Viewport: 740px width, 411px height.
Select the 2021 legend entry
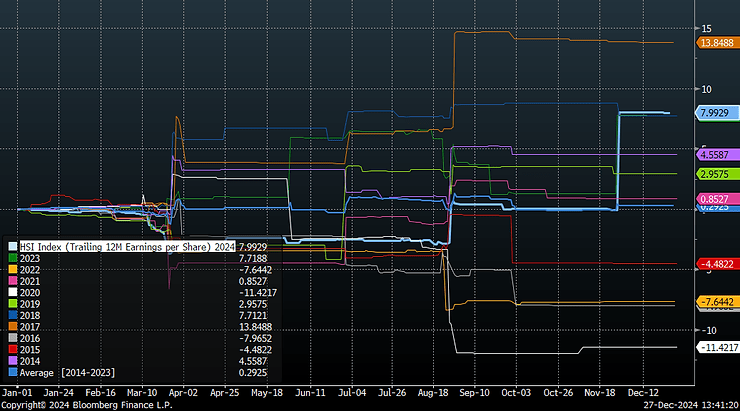[31, 283]
